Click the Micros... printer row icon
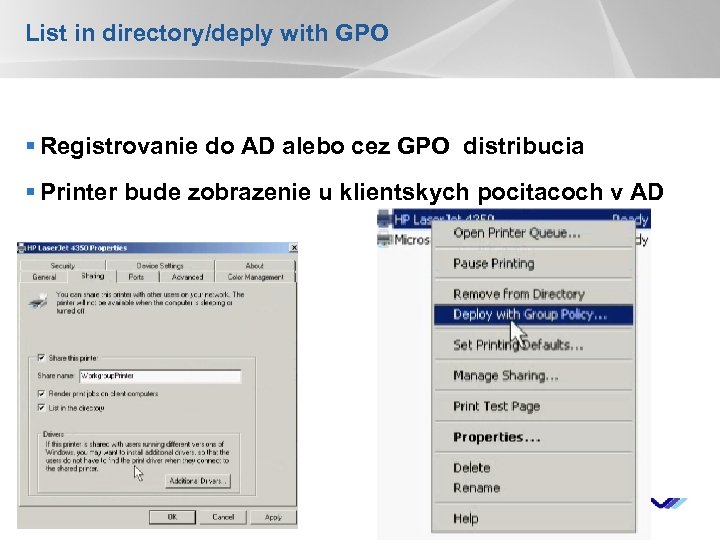Screen dimensions: 720x540 point(384,240)
